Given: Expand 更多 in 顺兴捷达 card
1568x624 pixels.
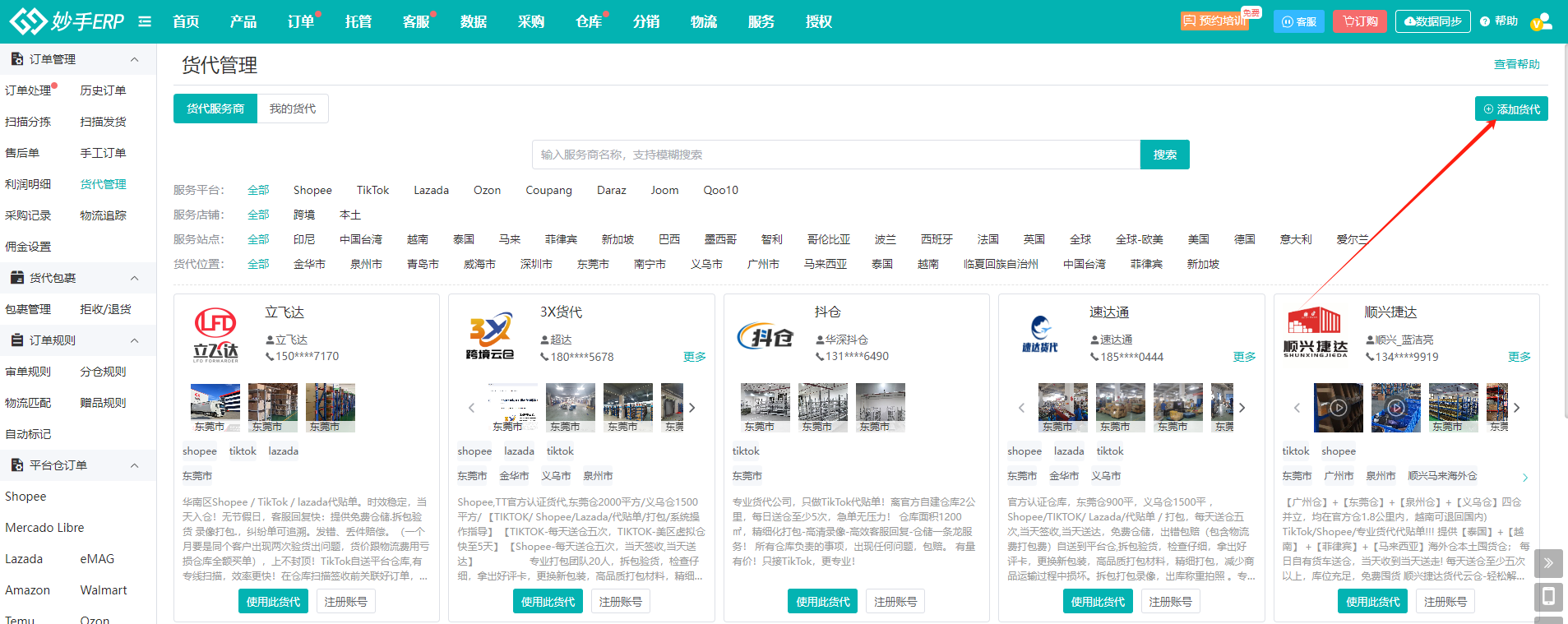Looking at the screenshot, I should (x=1519, y=357).
